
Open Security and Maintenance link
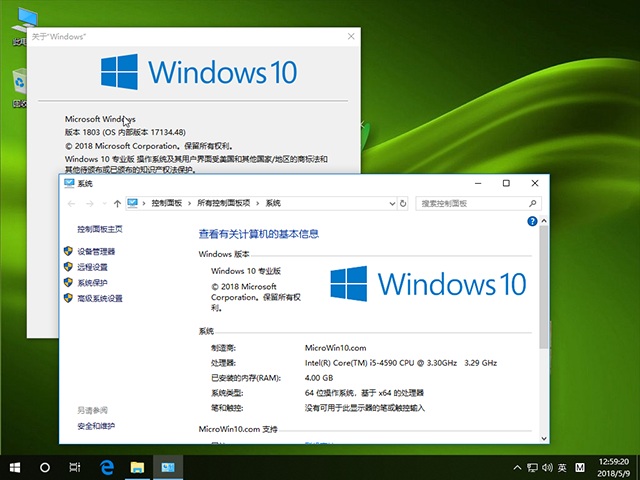pos(96,426)
